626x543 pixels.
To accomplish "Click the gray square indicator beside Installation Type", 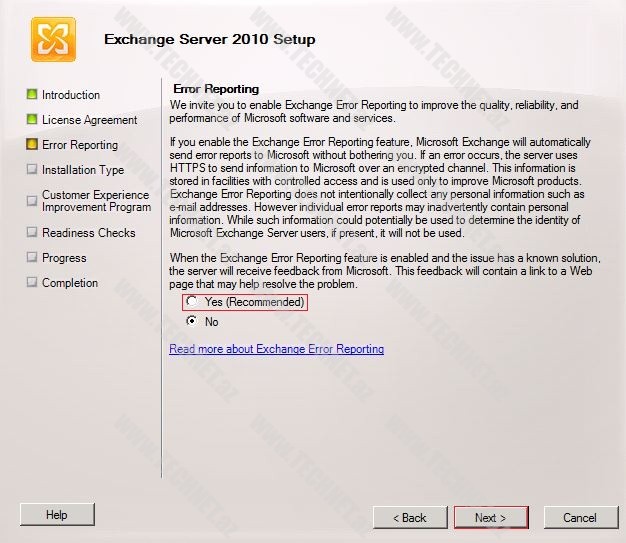I will pyautogui.click(x=32, y=170).
